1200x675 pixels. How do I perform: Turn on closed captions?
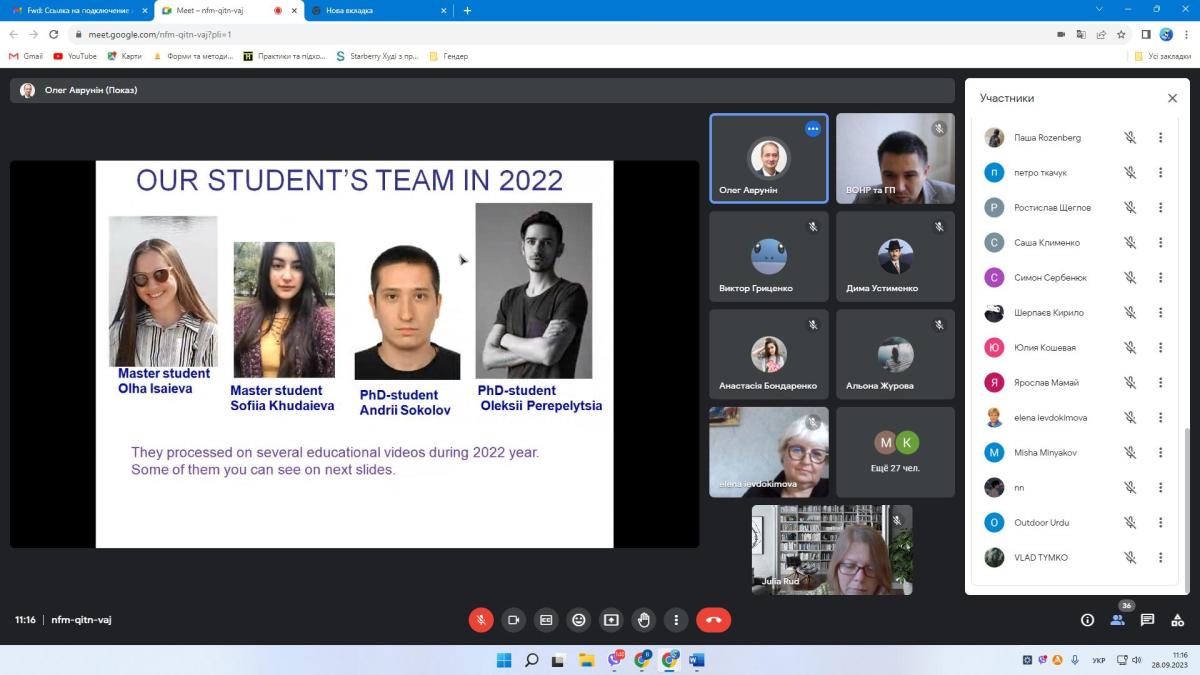[x=546, y=620]
